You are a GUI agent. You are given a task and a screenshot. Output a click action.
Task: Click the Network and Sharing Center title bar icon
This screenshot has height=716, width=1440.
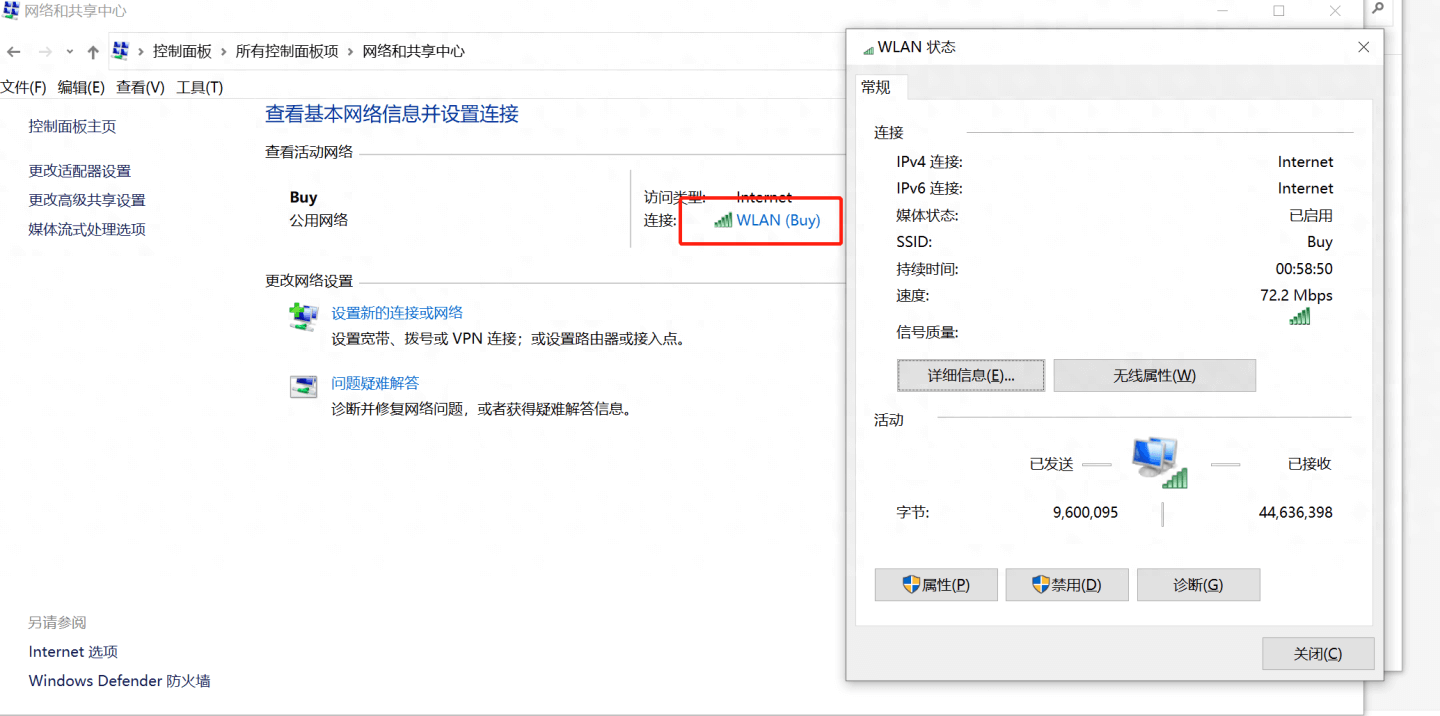click(x=10, y=11)
